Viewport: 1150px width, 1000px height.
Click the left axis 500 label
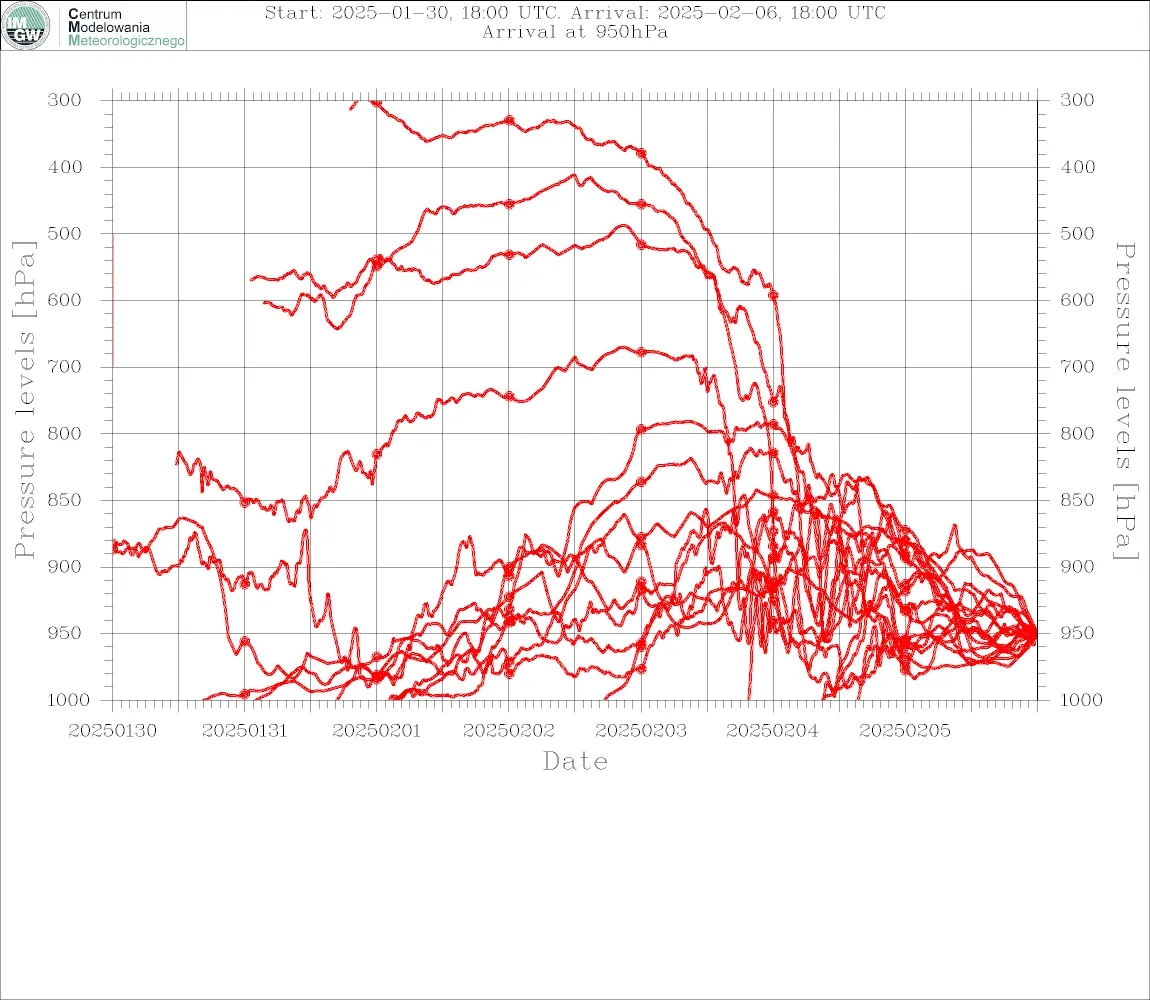pos(65,233)
